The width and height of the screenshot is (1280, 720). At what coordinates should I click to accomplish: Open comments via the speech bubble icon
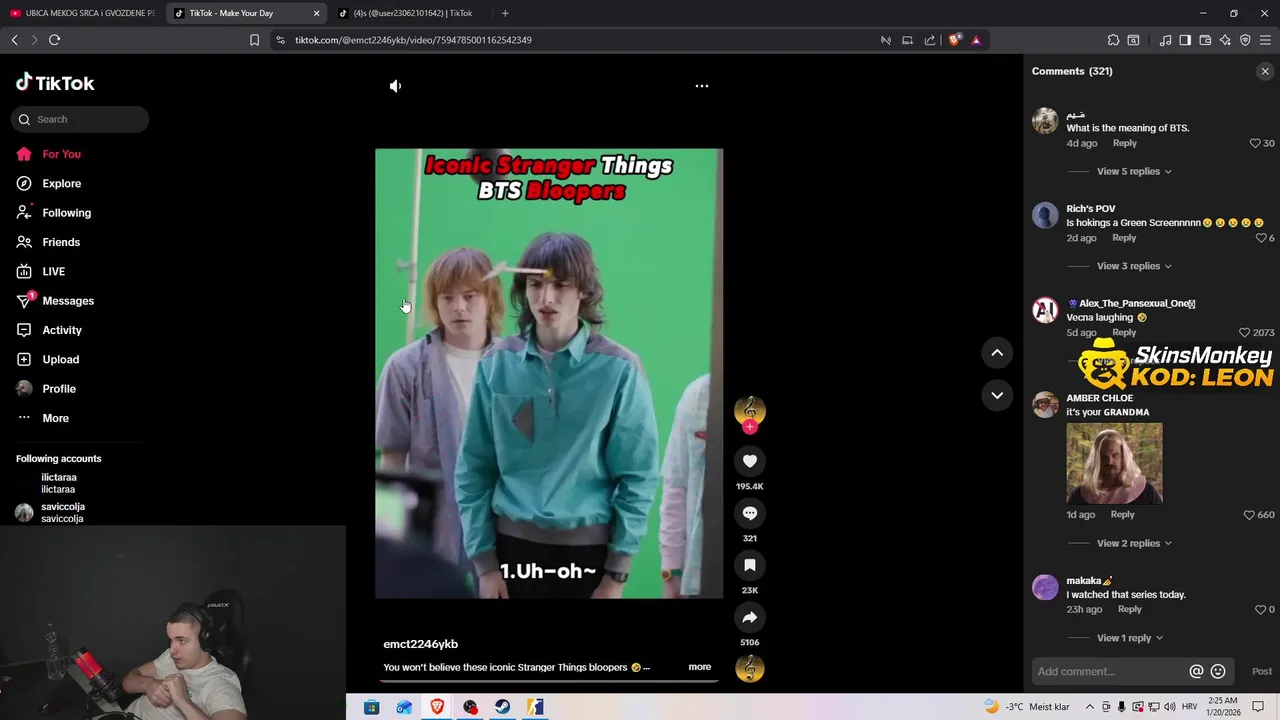(750, 513)
